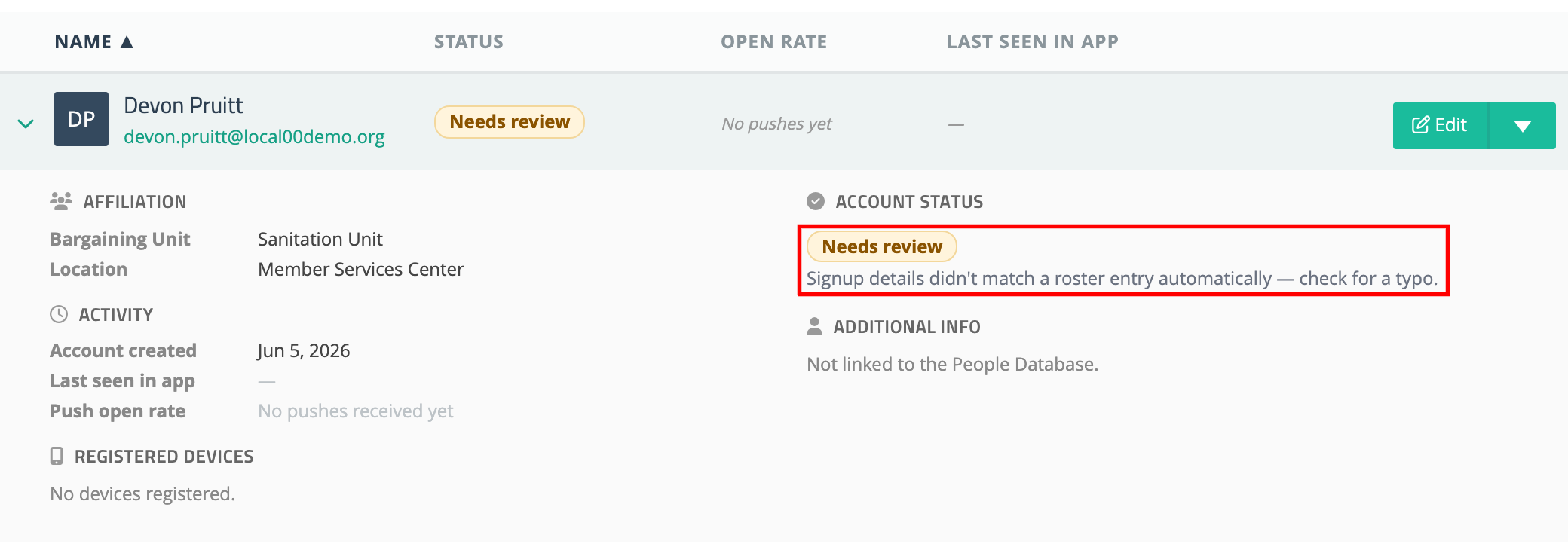Click the Devon Pruitt name text
1568x550 pixels.
183,105
